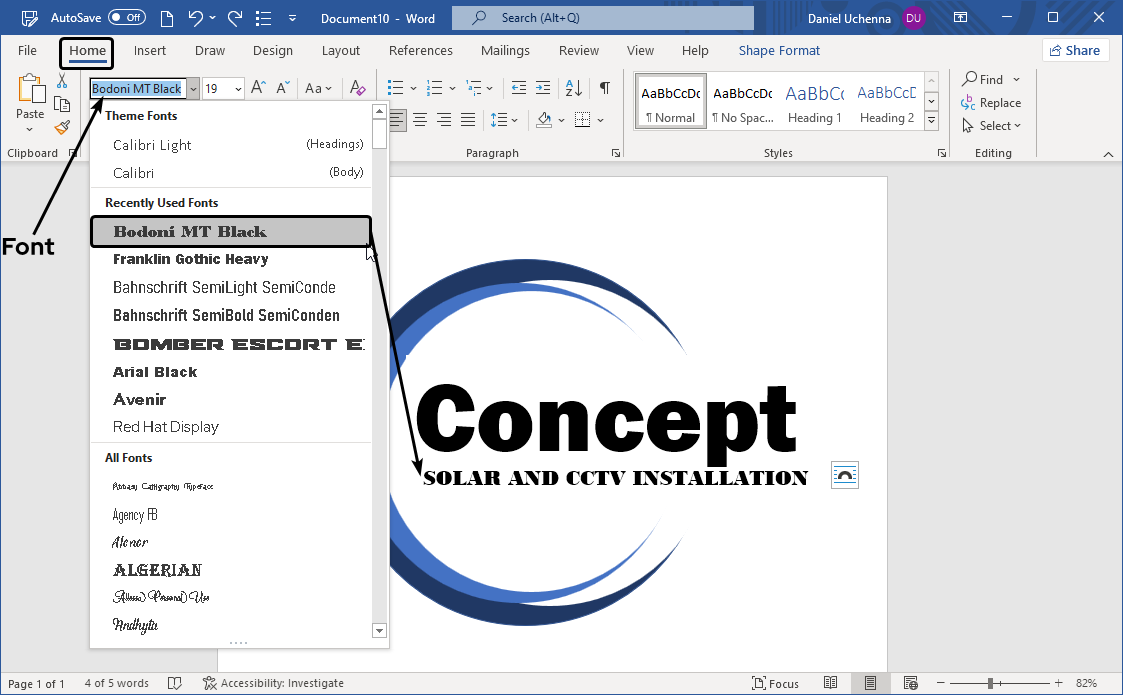Click the Share button
1123x695 pixels.
coord(1073,51)
